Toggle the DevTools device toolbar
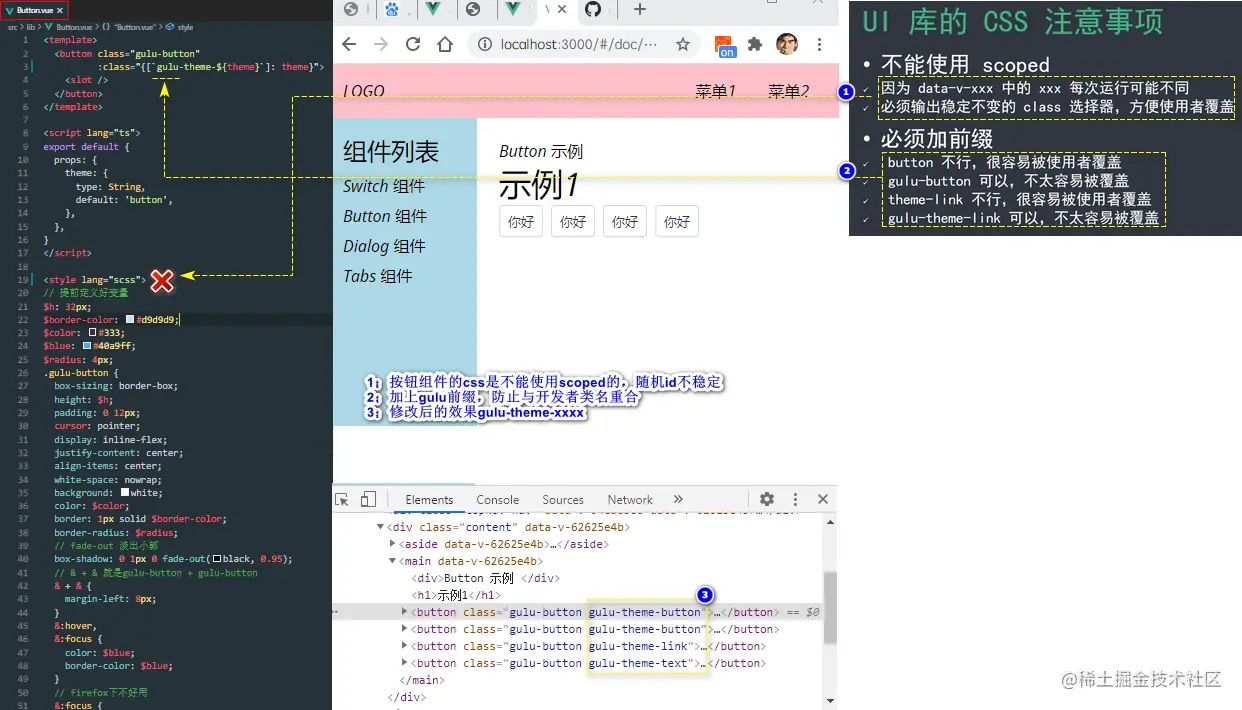1242x710 pixels. [x=368, y=500]
